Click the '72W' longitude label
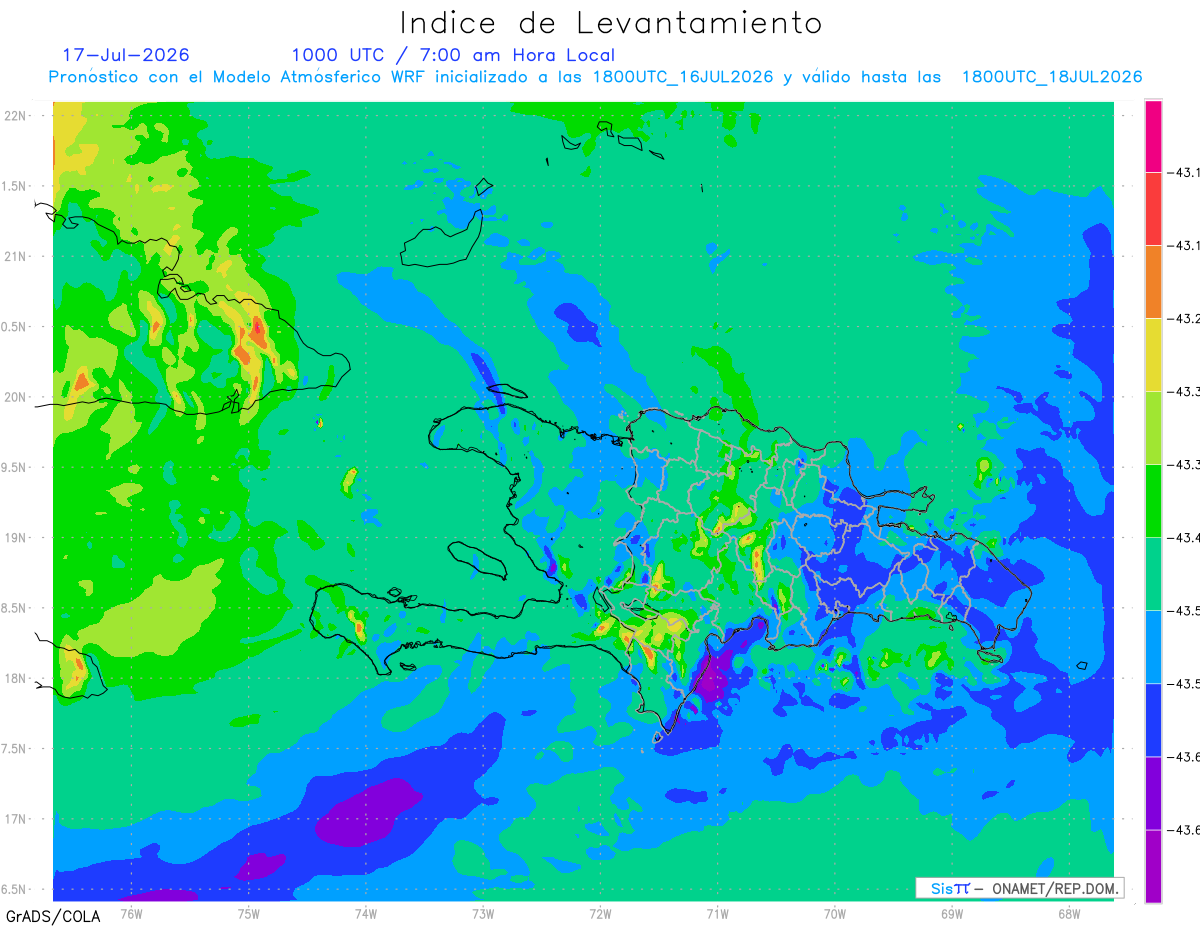Image resolution: width=1200 pixels, height=927 pixels. pos(600,913)
